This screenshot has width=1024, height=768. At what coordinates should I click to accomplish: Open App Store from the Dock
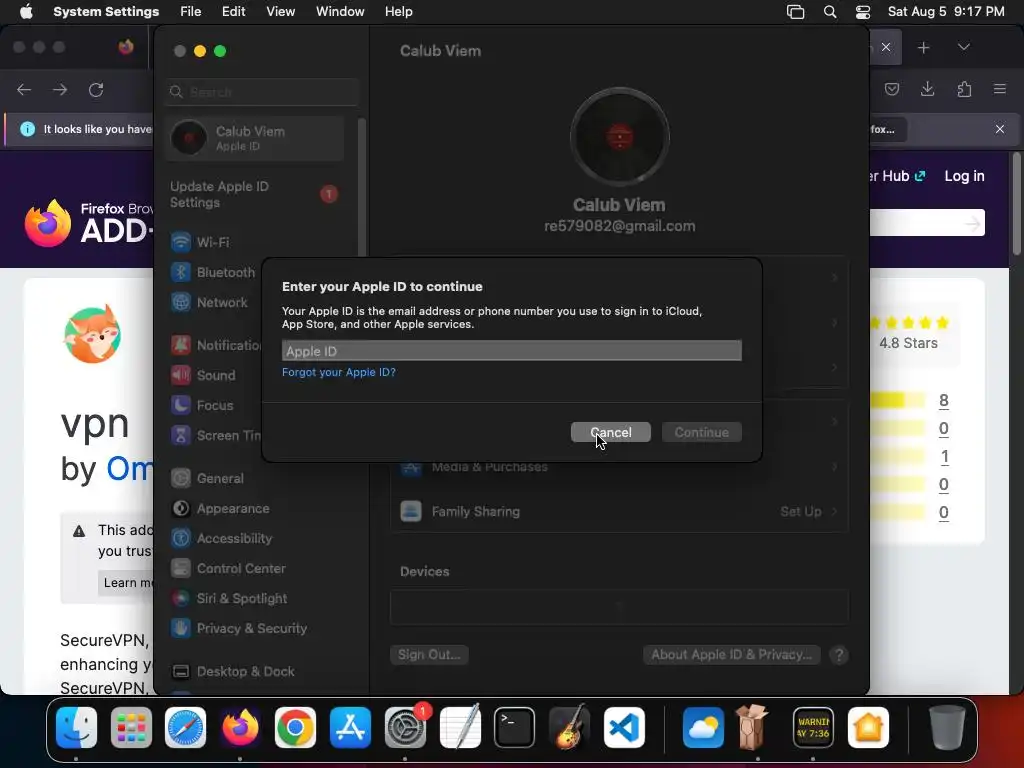pos(351,728)
